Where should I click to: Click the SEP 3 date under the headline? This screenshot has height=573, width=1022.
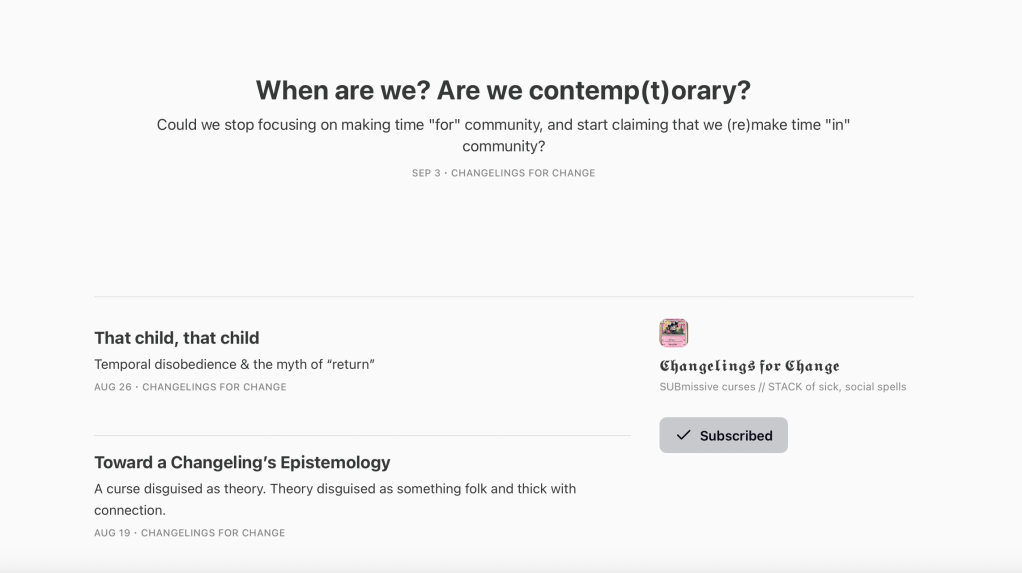426,173
